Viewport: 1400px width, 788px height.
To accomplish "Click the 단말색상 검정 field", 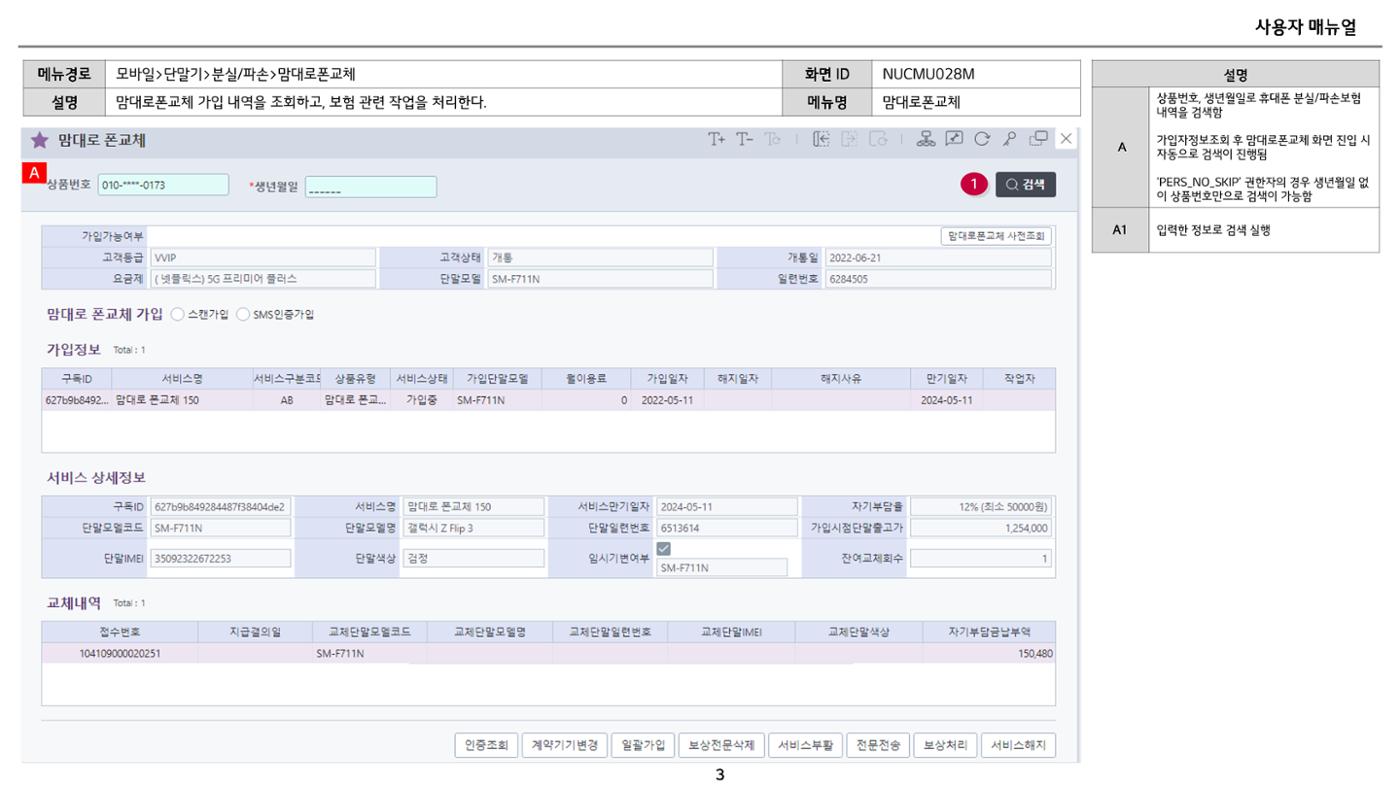I will point(474,558).
